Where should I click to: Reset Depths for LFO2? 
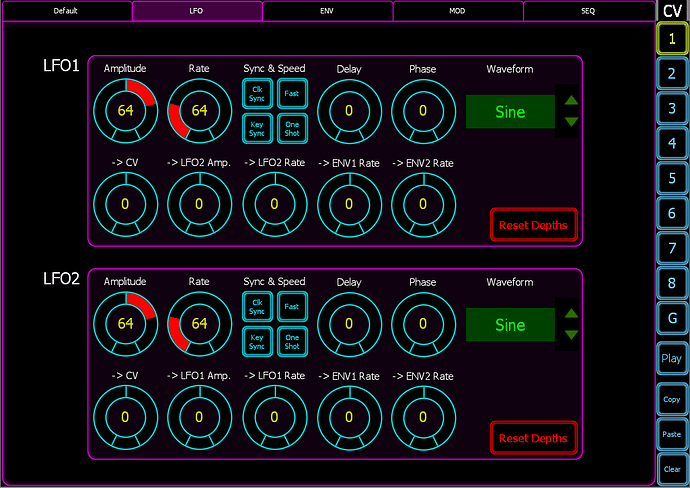pyautogui.click(x=534, y=438)
